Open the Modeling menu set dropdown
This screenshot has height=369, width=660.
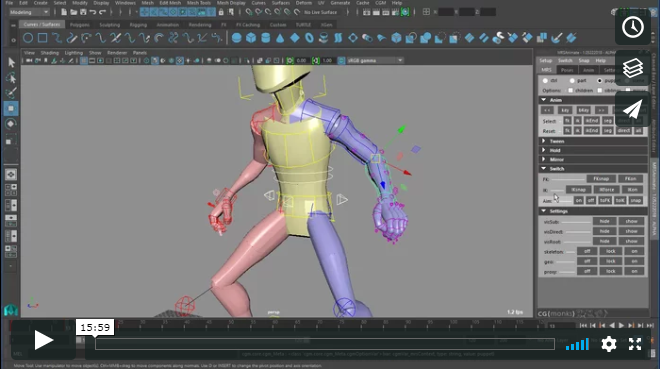29,12
